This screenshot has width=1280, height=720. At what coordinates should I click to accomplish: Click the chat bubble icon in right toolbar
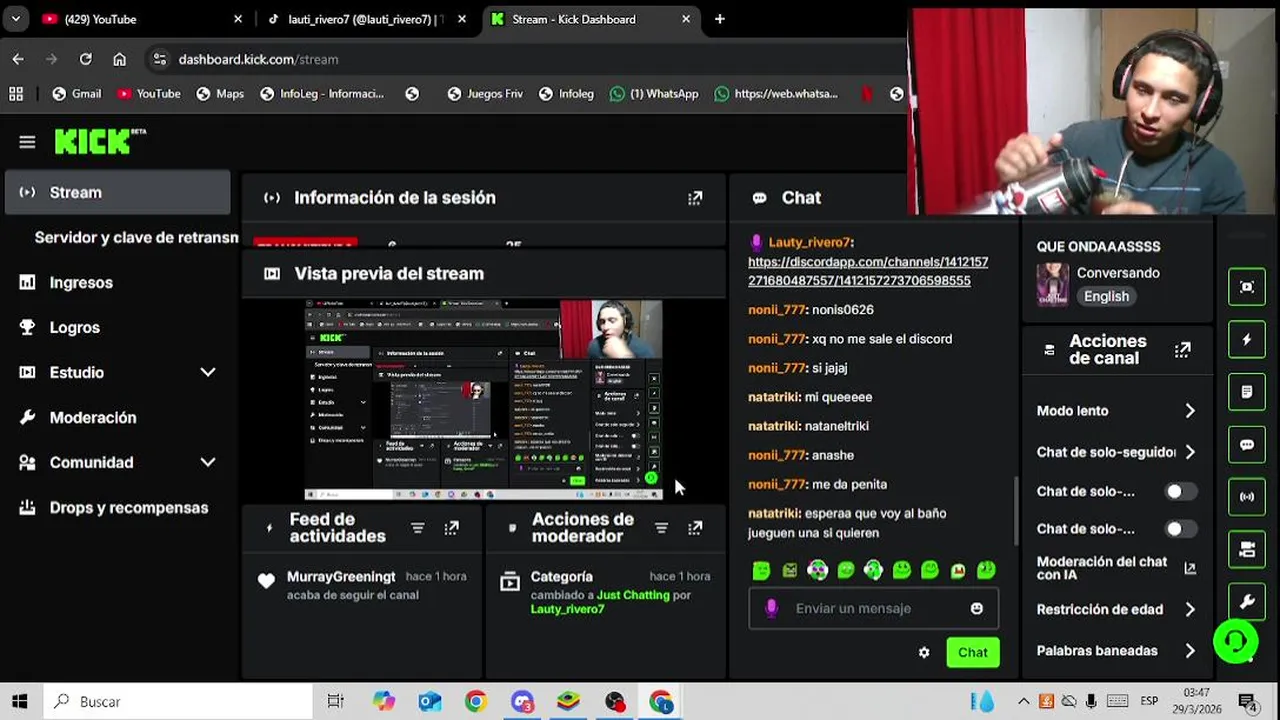coord(1246,445)
